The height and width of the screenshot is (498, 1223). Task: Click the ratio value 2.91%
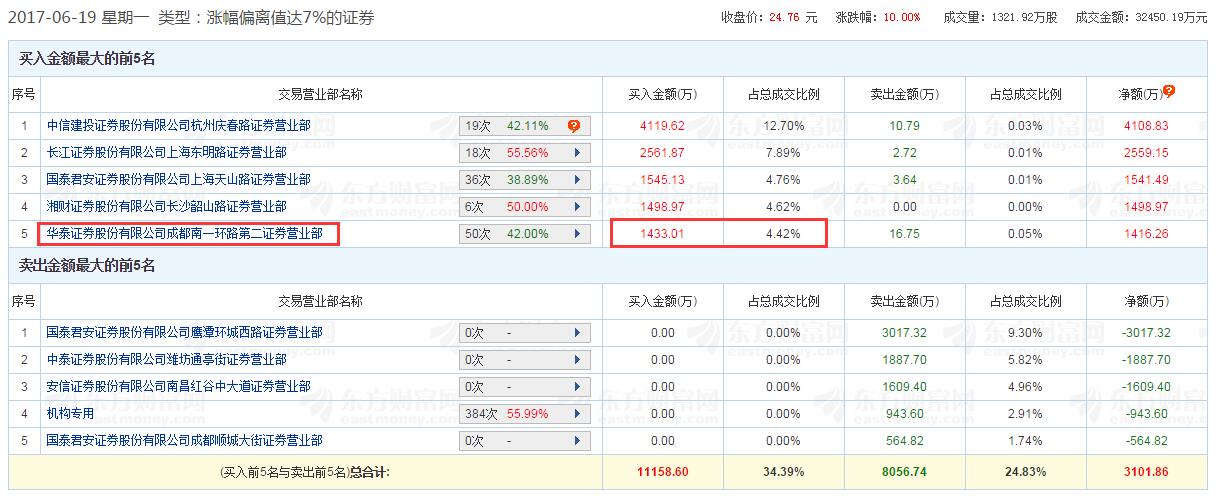coord(1025,413)
